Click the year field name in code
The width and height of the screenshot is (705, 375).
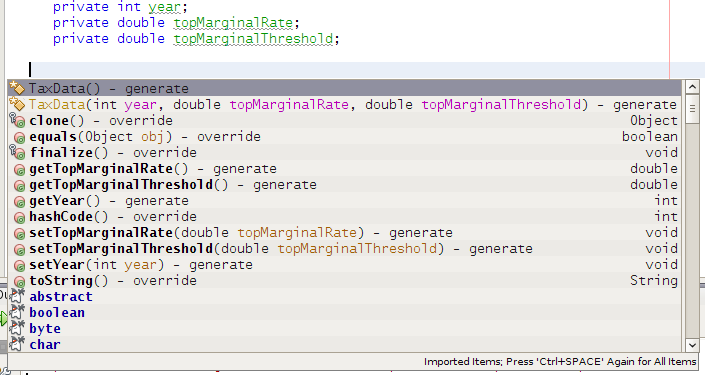tap(165, 7)
